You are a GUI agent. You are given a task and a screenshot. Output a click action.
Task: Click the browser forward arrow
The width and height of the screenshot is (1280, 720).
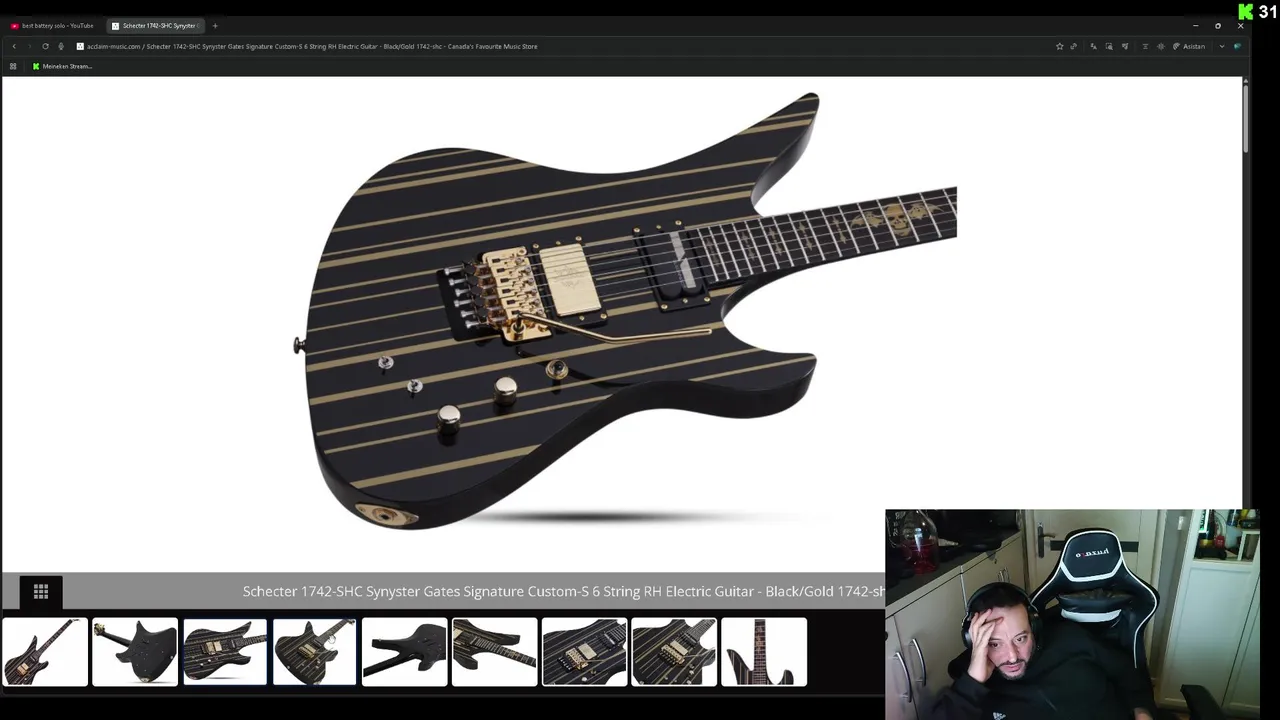tap(29, 46)
